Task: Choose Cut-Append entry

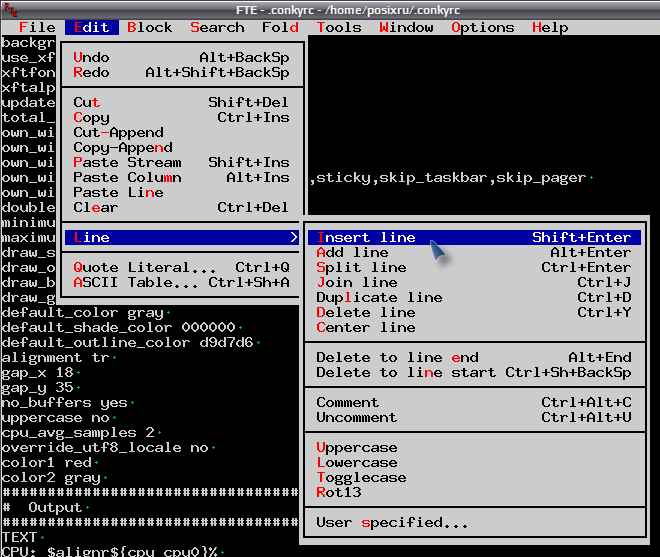Action: (x=181, y=133)
